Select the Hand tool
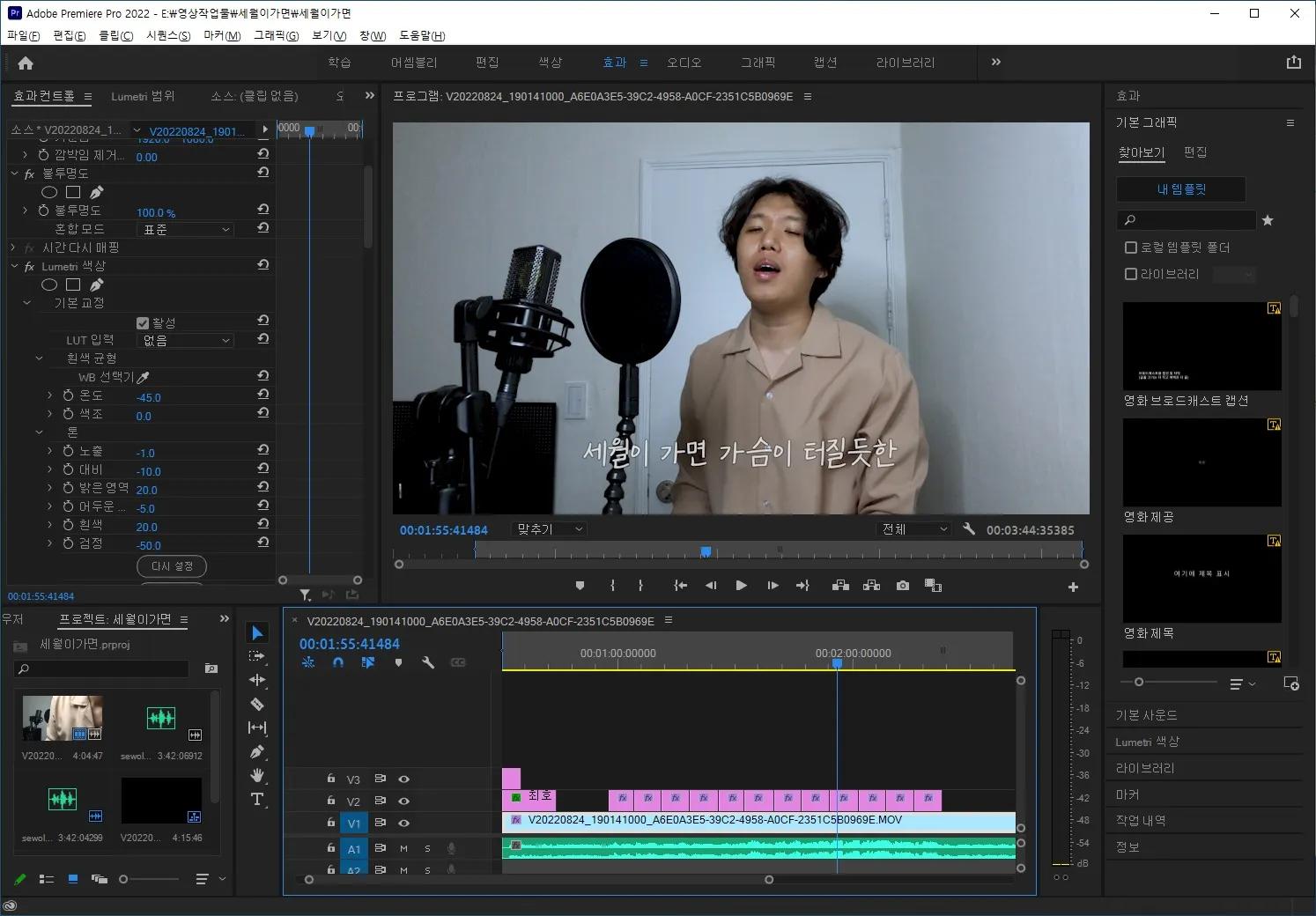The image size is (1316, 916). [257, 775]
